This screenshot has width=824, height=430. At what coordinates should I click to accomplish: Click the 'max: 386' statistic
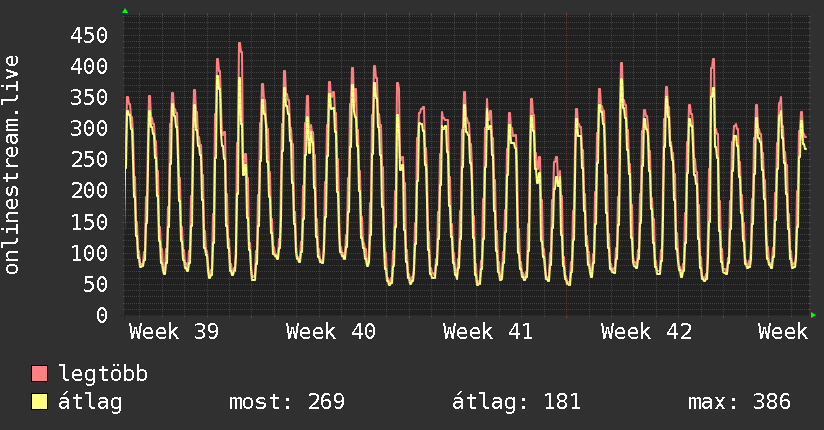739,402
